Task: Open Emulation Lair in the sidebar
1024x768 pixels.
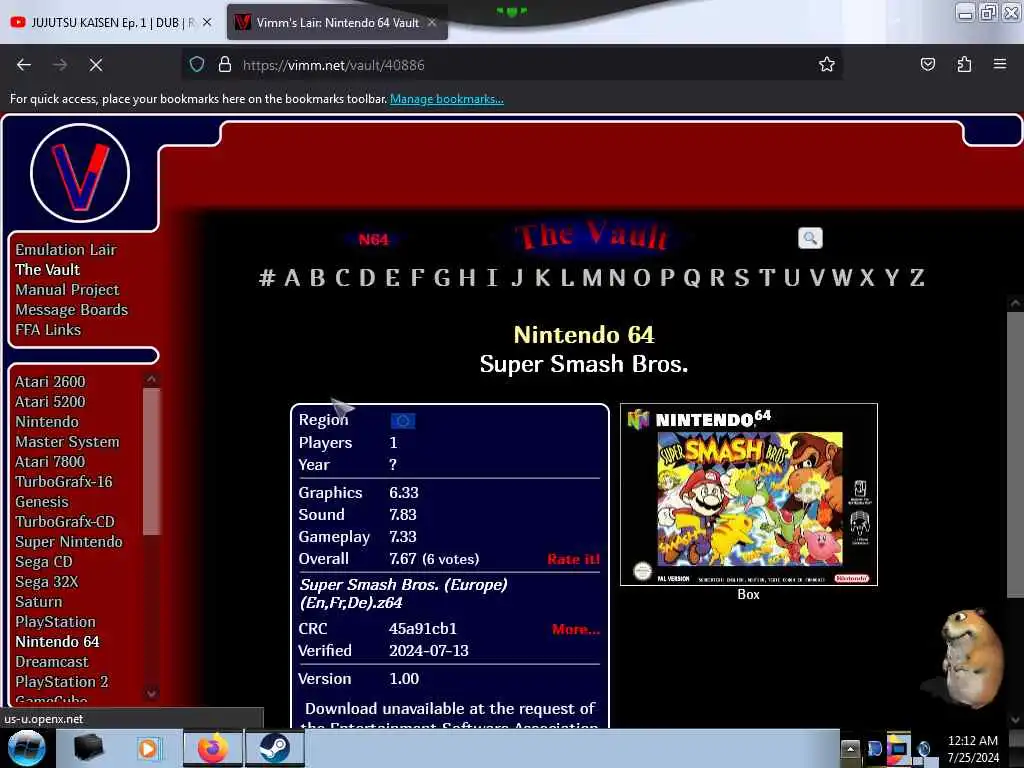Action: point(66,250)
